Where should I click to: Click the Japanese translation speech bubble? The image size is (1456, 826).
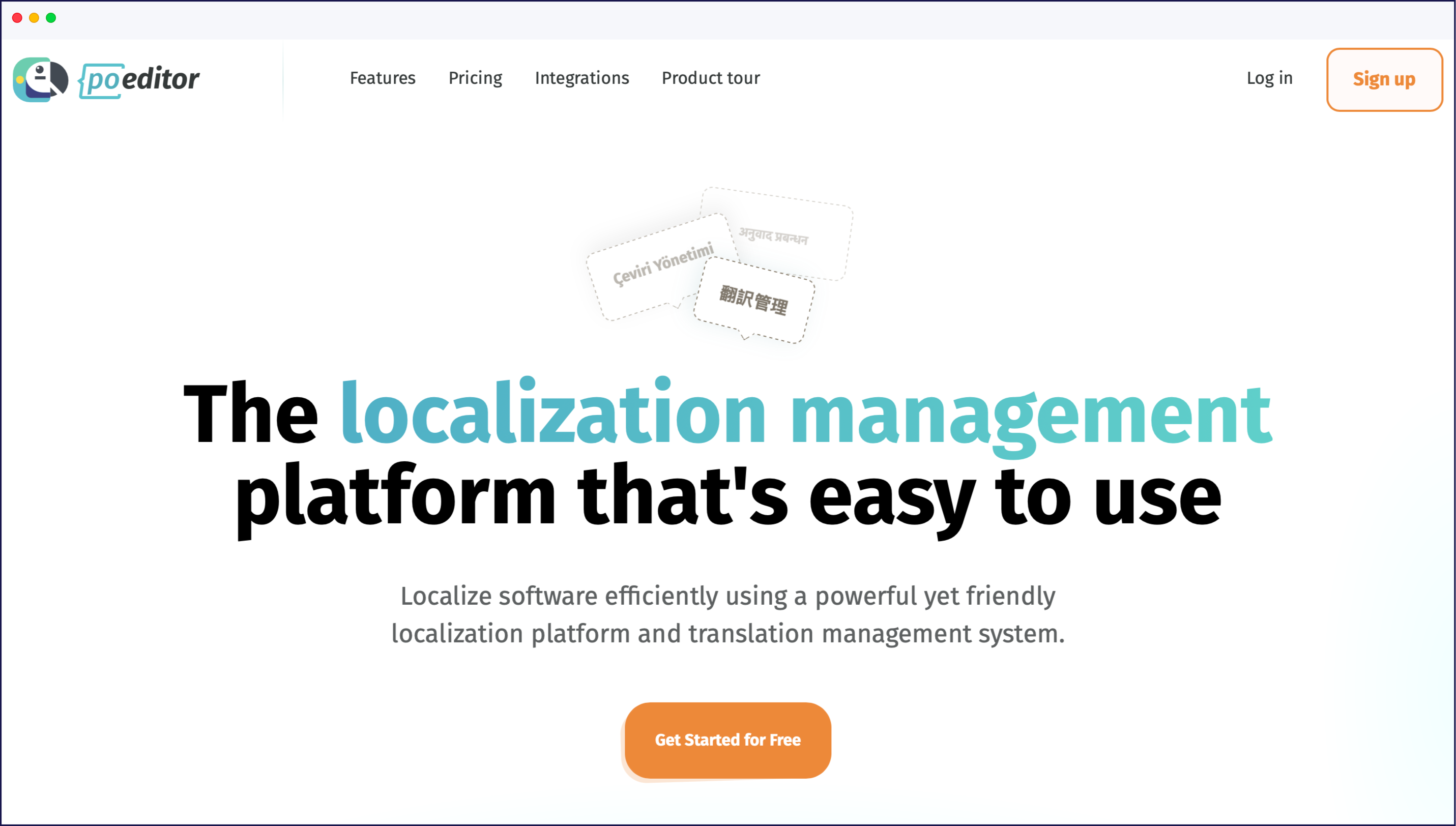coord(753,300)
